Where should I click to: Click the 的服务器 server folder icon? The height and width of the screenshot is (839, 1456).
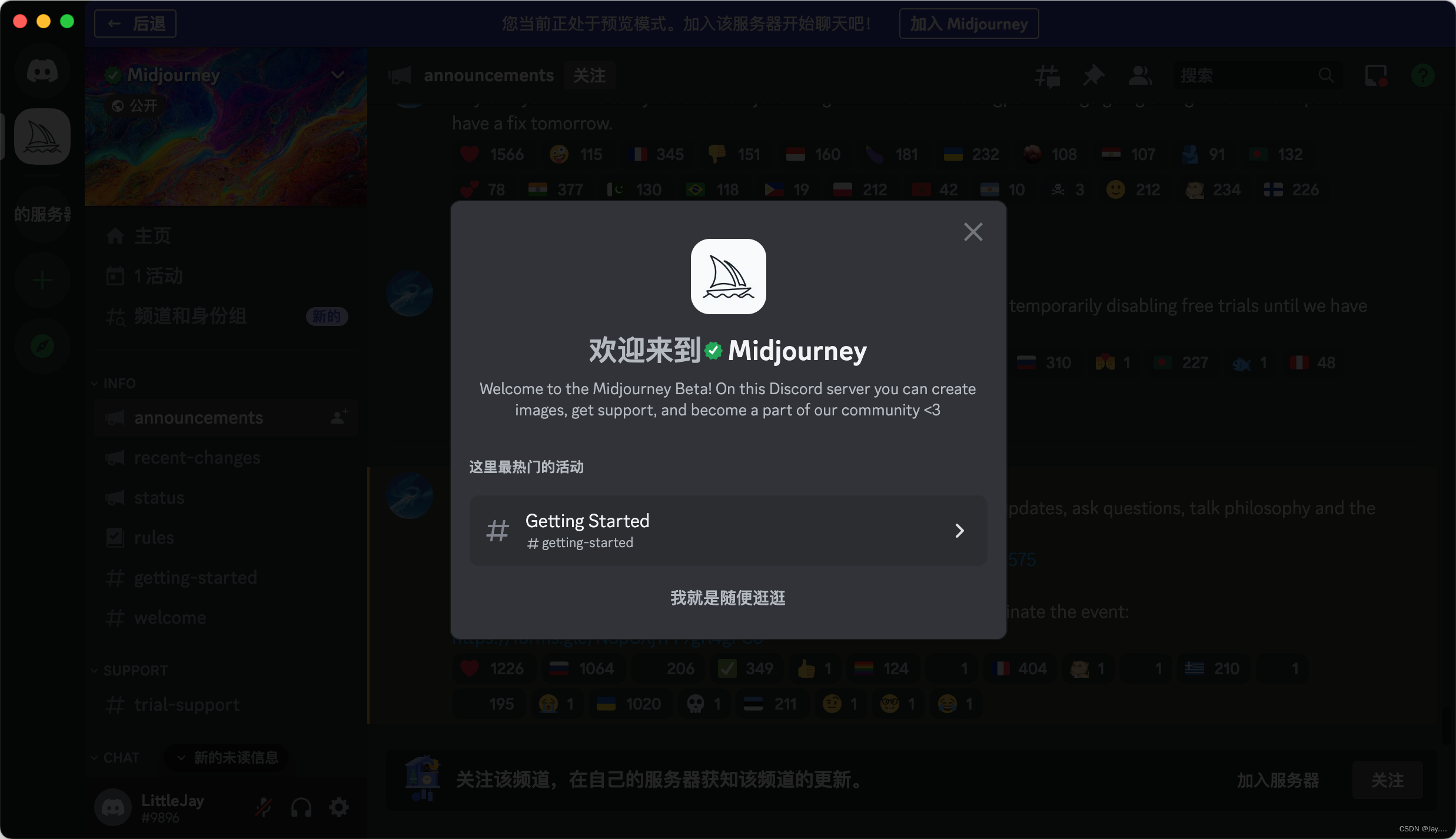coord(42,214)
